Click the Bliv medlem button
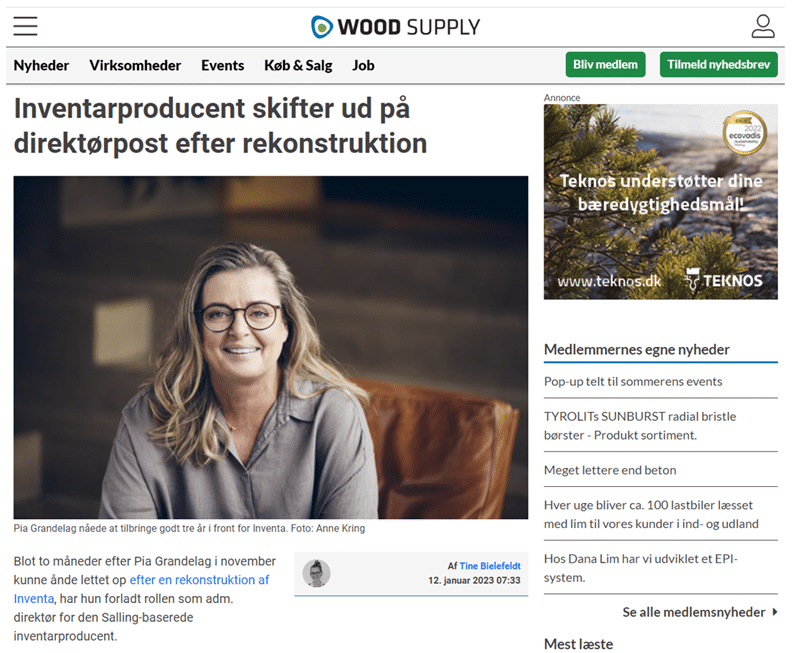The height and width of the screenshot is (653, 803). [605, 65]
